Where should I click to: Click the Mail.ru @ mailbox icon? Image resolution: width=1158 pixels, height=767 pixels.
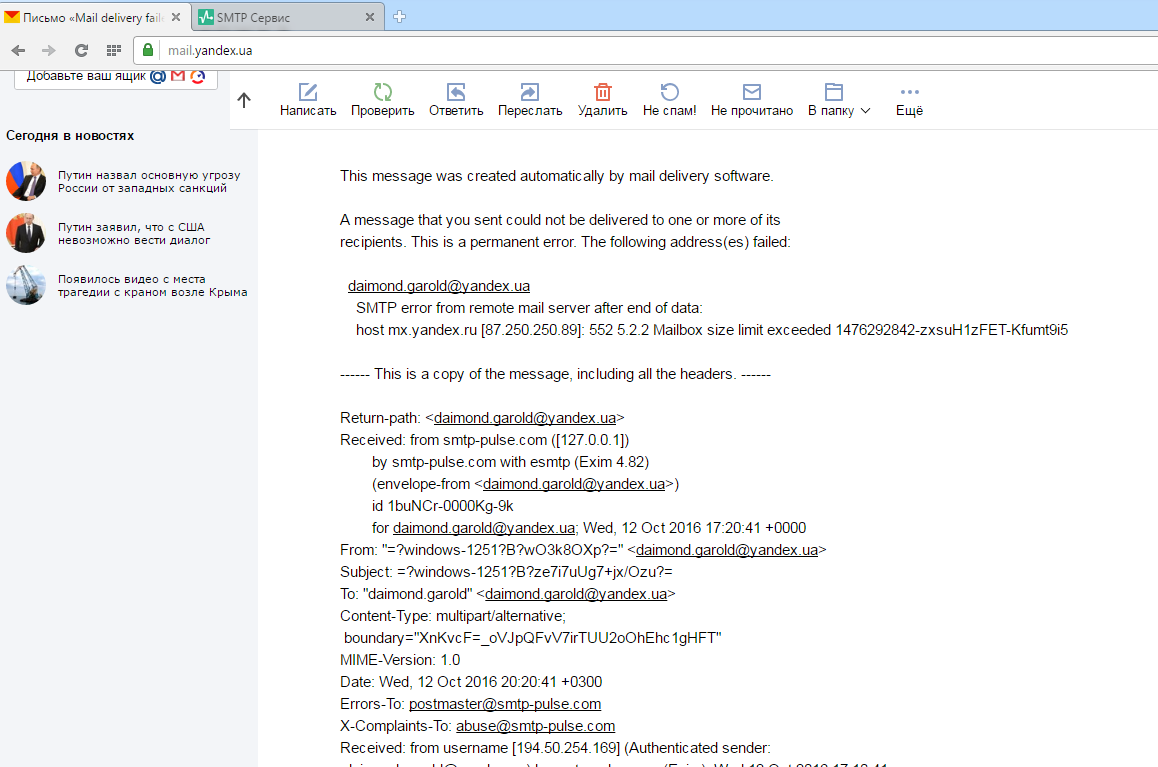pos(158,76)
